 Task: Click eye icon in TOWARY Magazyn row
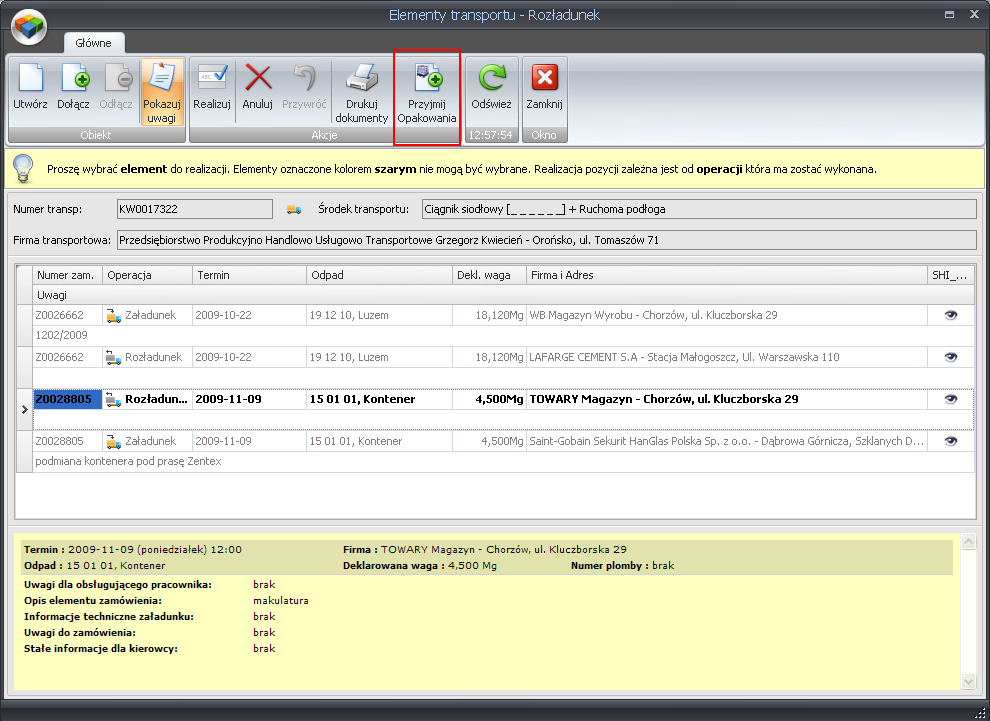[951, 399]
